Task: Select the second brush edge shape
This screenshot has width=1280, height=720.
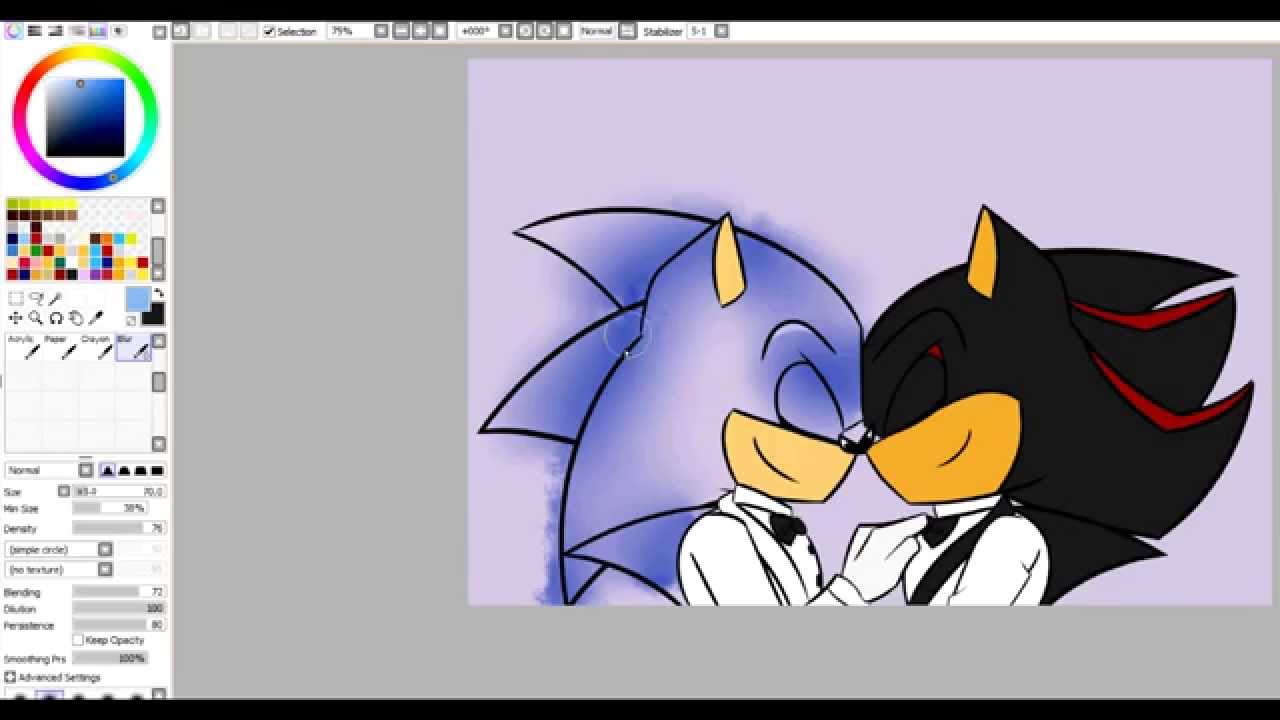Action: click(x=124, y=470)
